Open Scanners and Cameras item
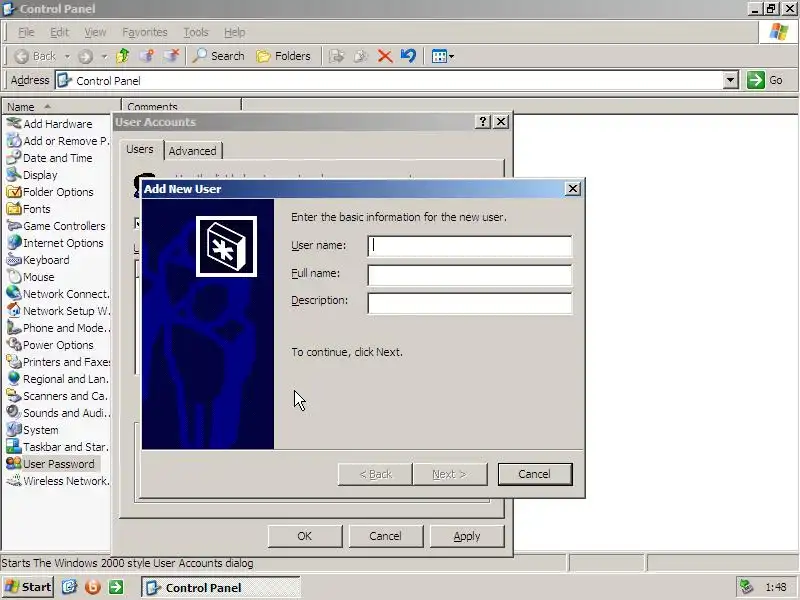This screenshot has width=800, height=600. pyautogui.click(x=57, y=396)
